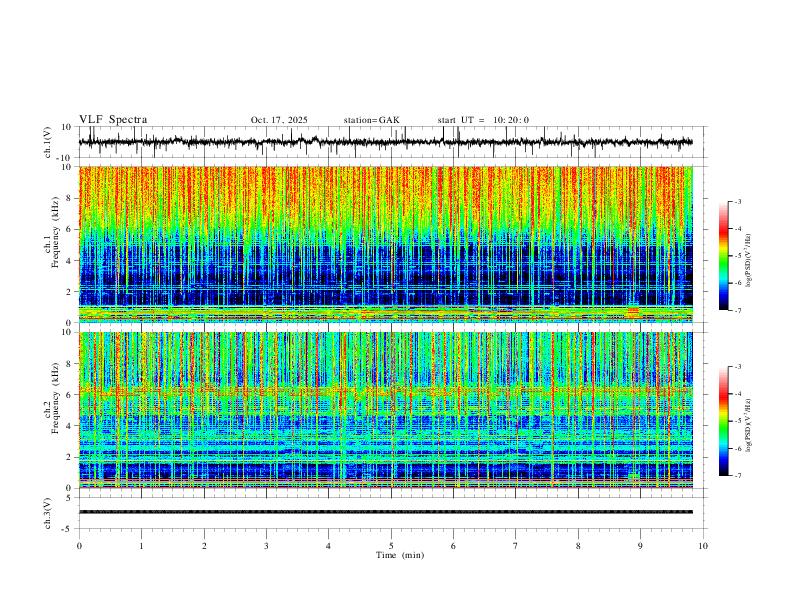Click the 'ch.3(V)' axis label
Viewport: 792px width, 612px height.
pyautogui.click(x=48, y=513)
